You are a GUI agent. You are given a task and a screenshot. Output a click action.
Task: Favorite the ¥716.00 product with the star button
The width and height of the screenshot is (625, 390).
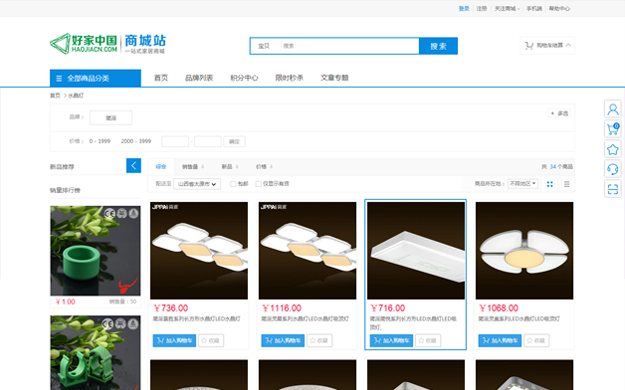428,341
